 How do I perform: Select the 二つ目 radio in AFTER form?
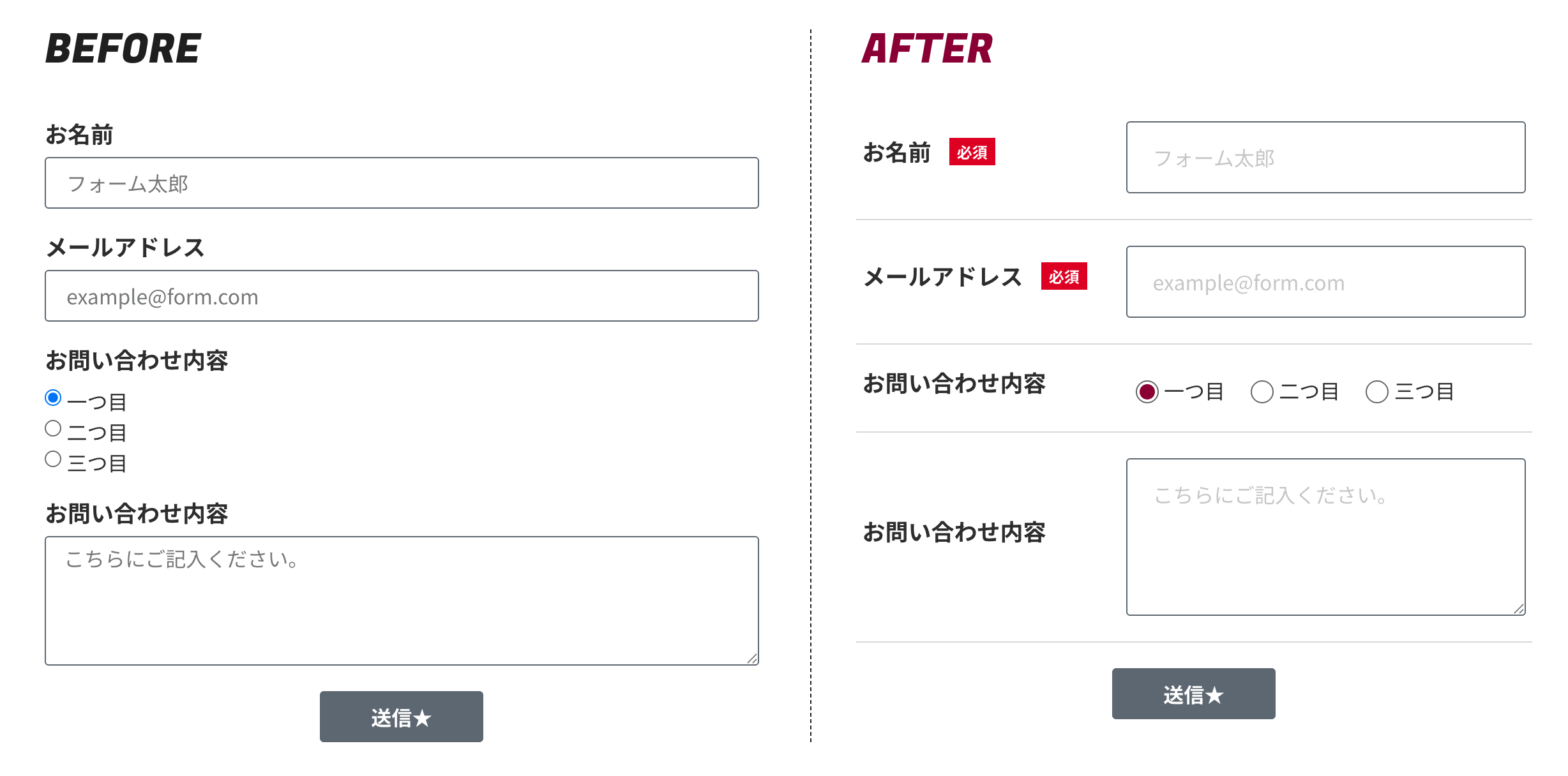(x=1262, y=392)
